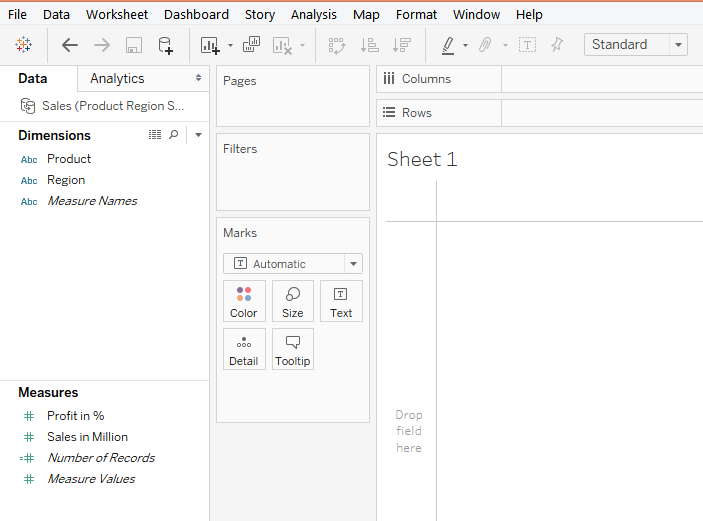Image resolution: width=703 pixels, height=521 pixels.
Task: Click the Add new data source icon
Action: pyautogui.click(x=166, y=45)
